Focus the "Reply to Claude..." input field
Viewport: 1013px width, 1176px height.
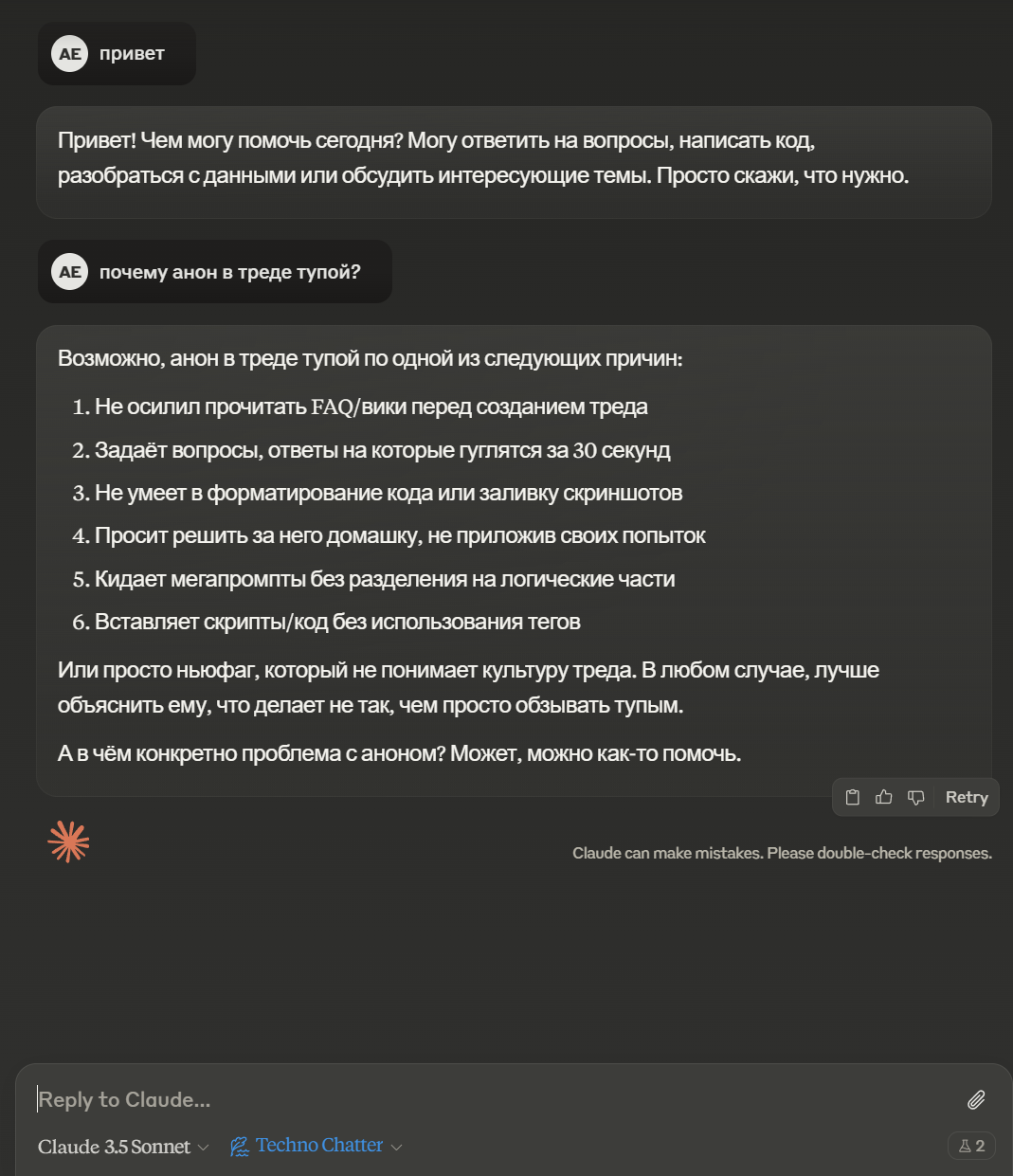point(493,1099)
